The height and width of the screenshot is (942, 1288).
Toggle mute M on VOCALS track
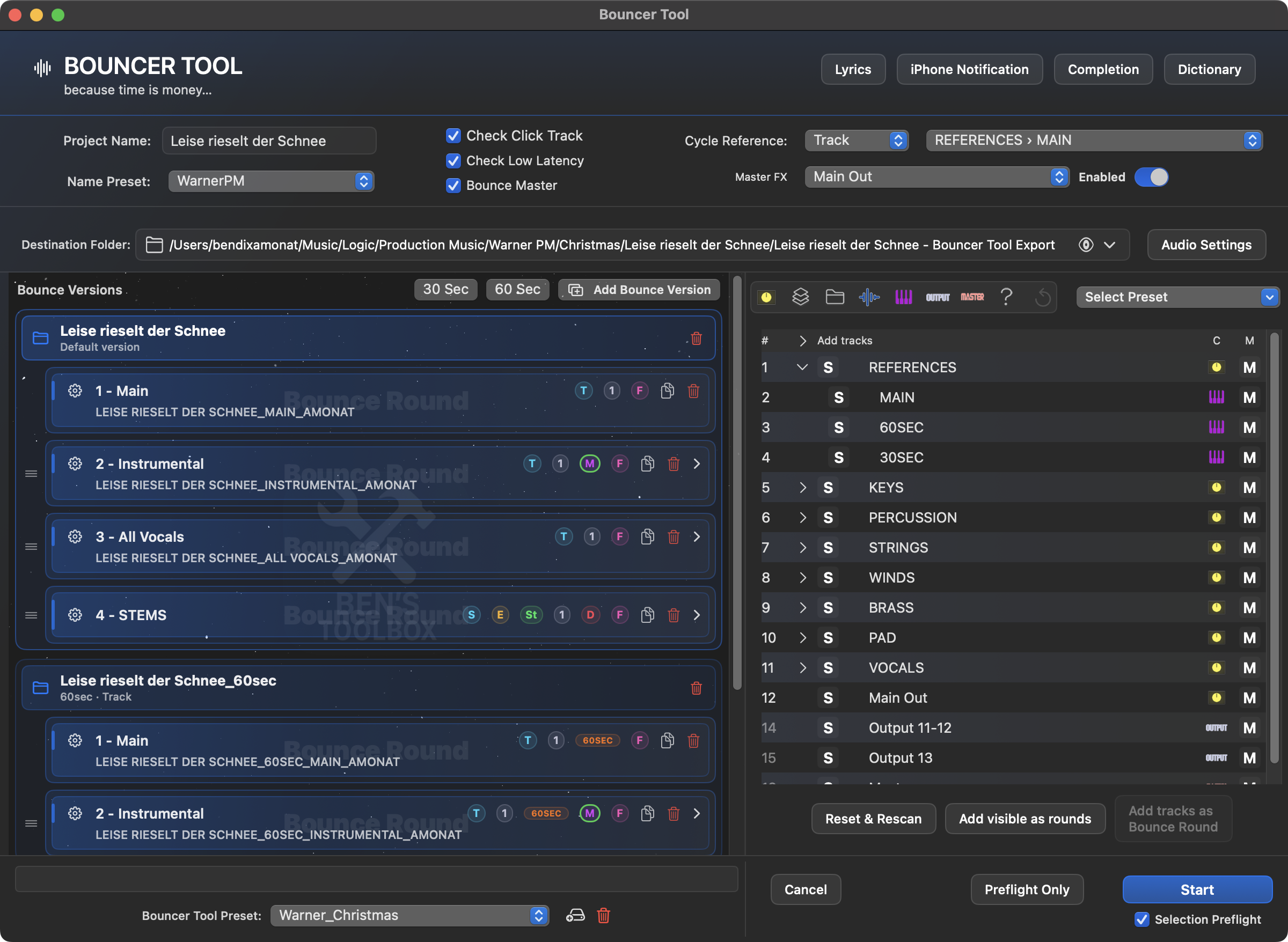(1249, 668)
